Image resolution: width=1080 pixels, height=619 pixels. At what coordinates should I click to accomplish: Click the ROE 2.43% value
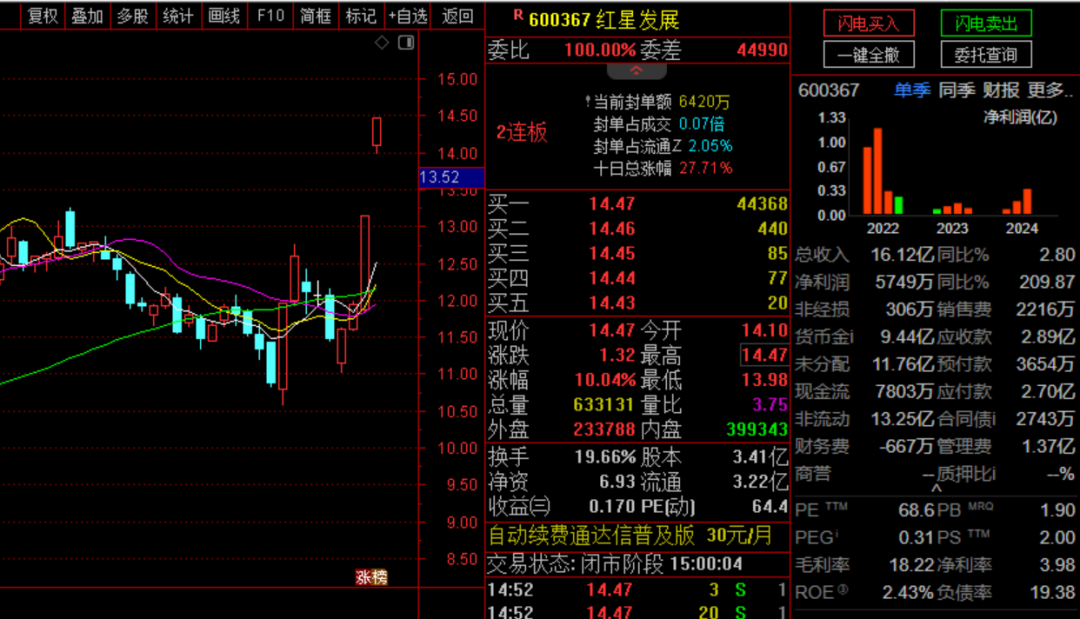[908, 592]
